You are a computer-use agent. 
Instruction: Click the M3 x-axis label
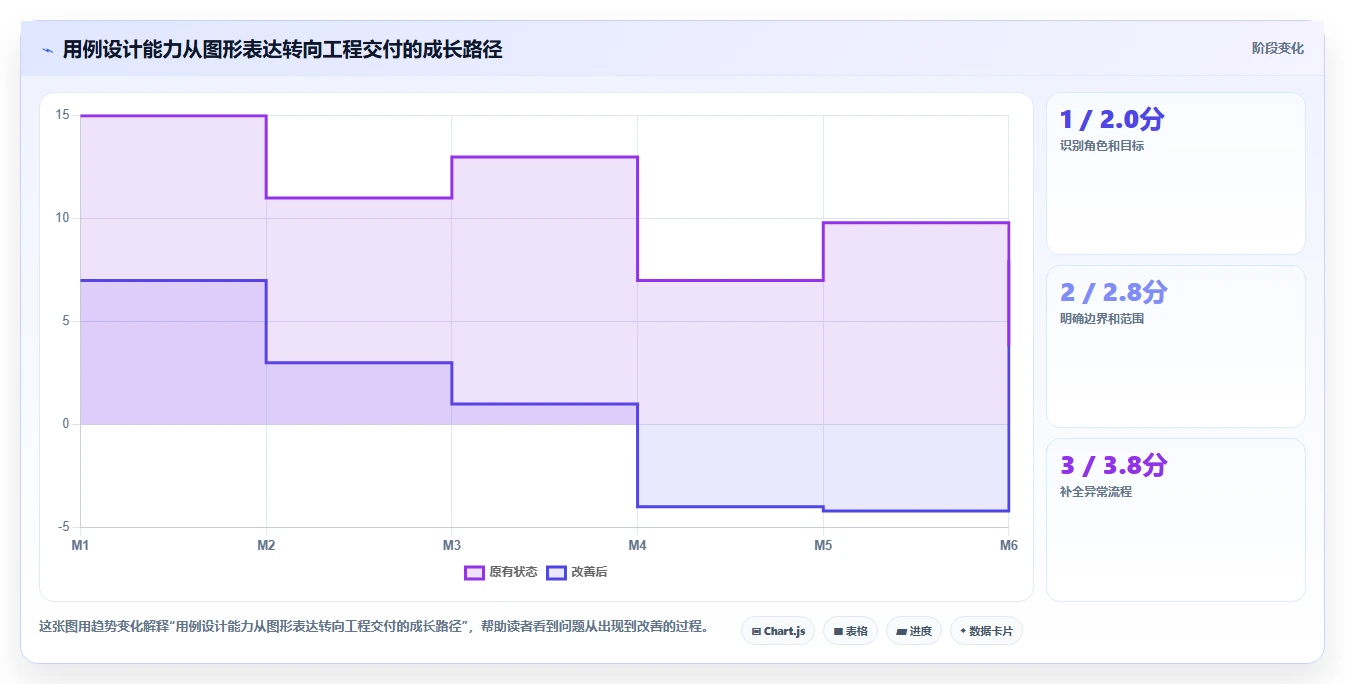click(x=452, y=545)
